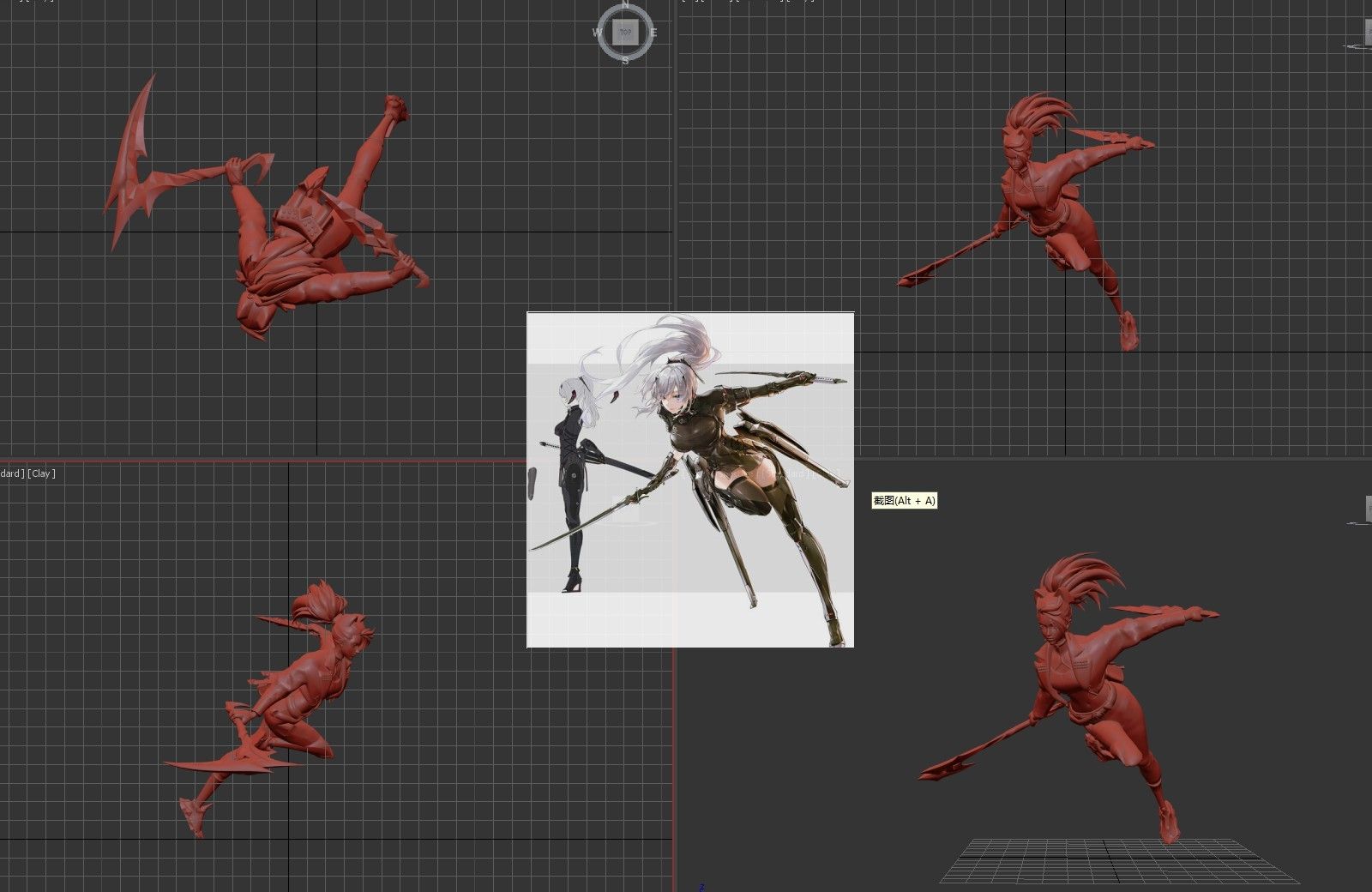
Task: Click the E compass letter on the ViewCube
Action: pos(653,33)
